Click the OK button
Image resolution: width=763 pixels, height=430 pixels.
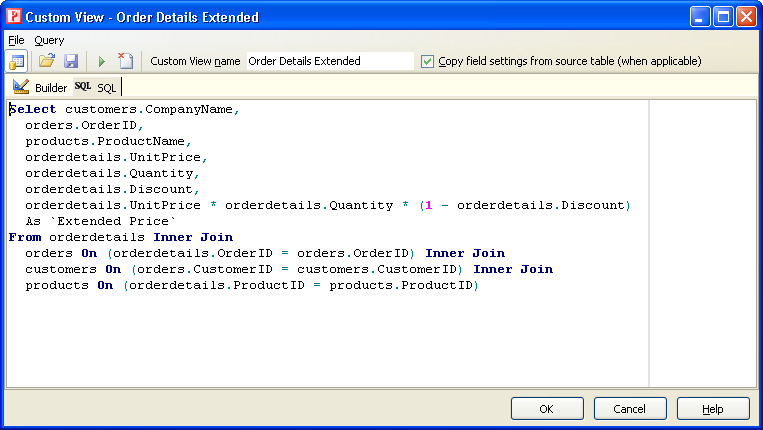coord(547,409)
